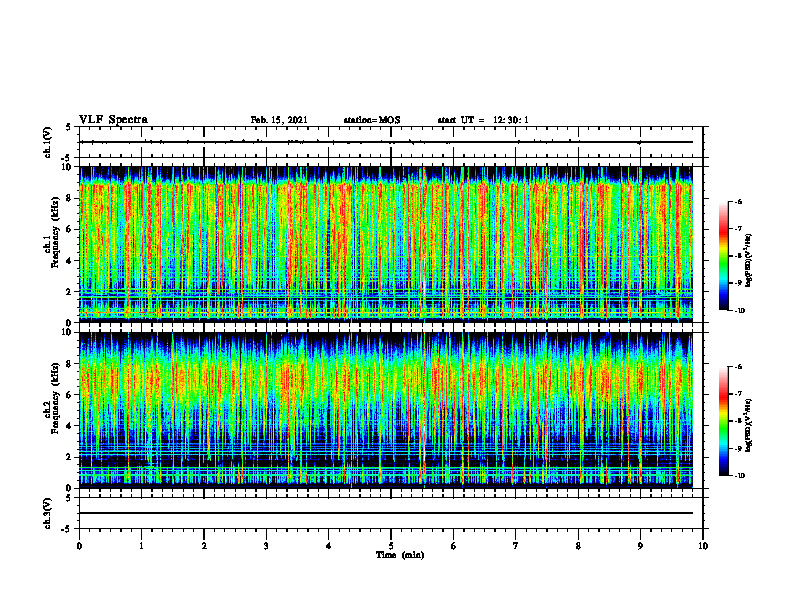The height and width of the screenshot is (612, 792).
Task: Click the ch.2 frequency tick label "2"
Action: coord(70,457)
